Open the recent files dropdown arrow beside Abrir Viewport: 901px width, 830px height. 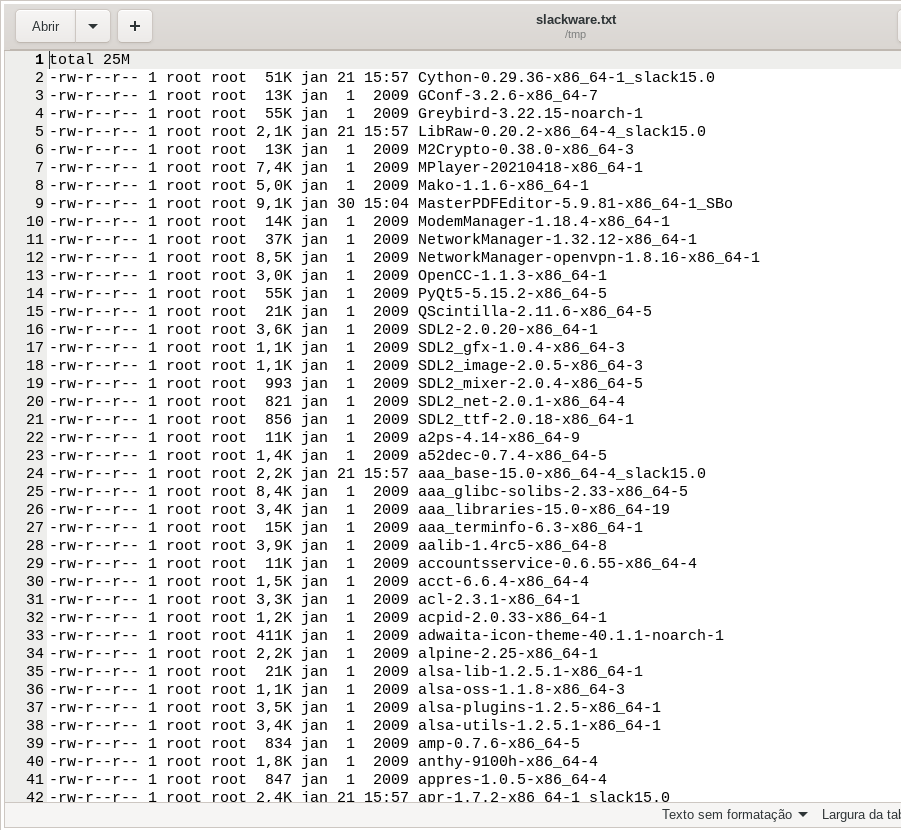point(93,26)
